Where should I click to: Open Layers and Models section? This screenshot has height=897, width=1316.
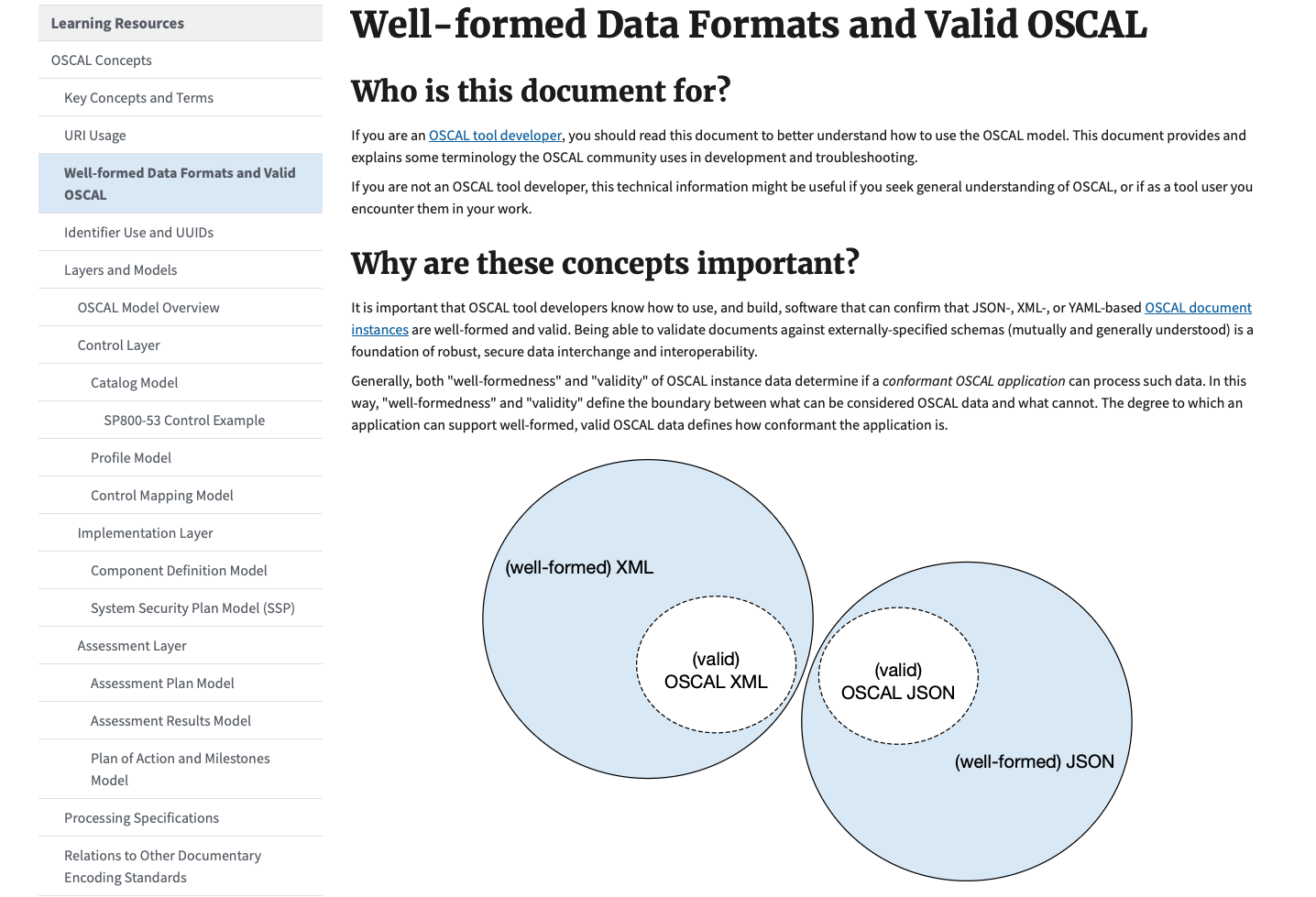[x=121, y=270]
